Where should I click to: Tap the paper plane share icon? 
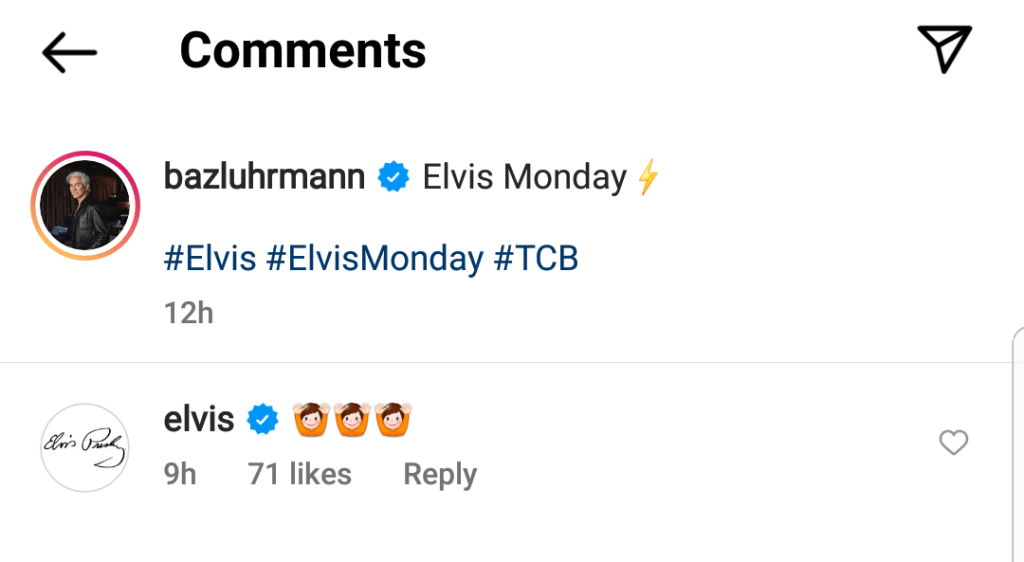point(944,49)
